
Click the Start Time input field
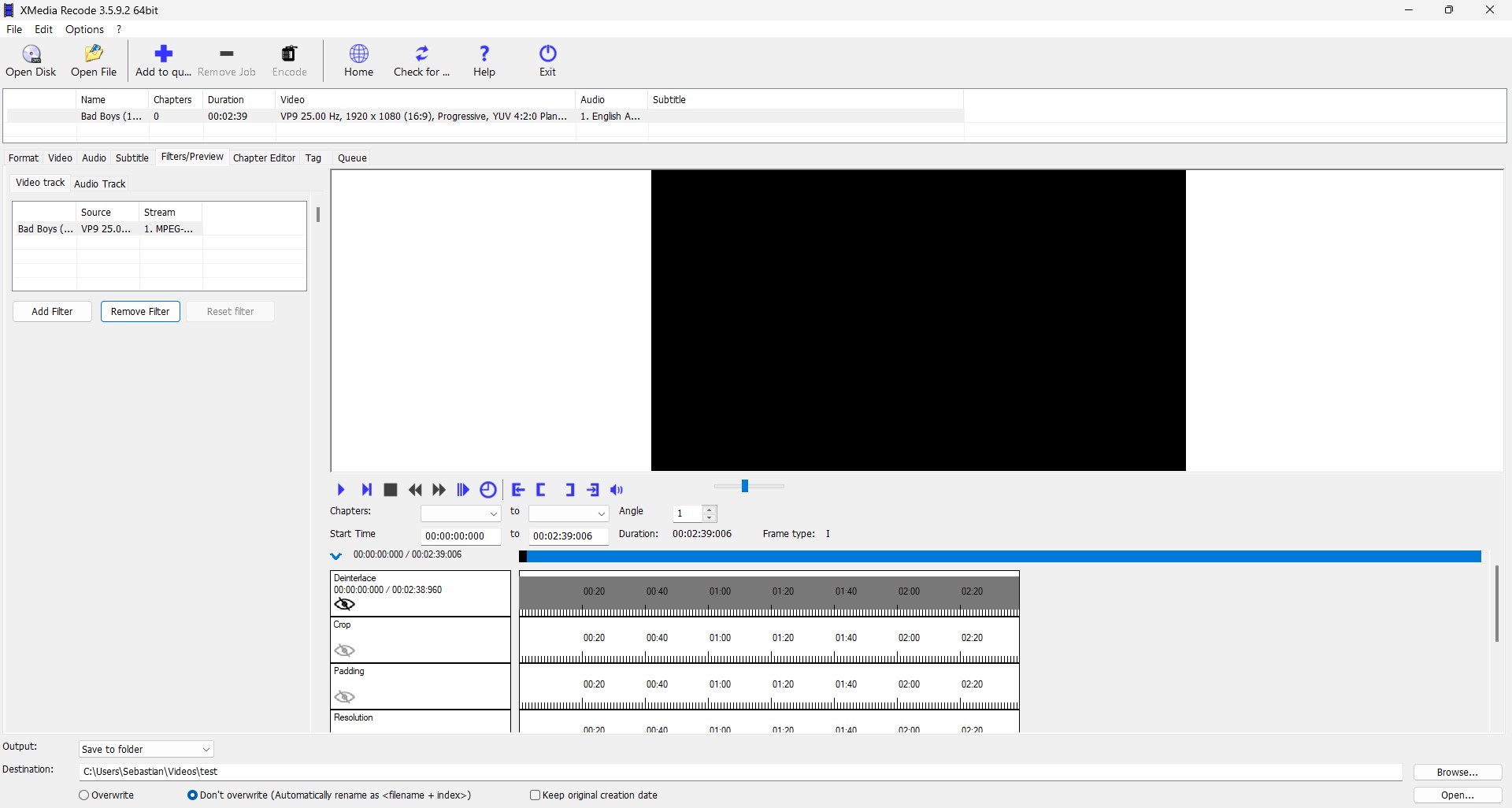461,536
